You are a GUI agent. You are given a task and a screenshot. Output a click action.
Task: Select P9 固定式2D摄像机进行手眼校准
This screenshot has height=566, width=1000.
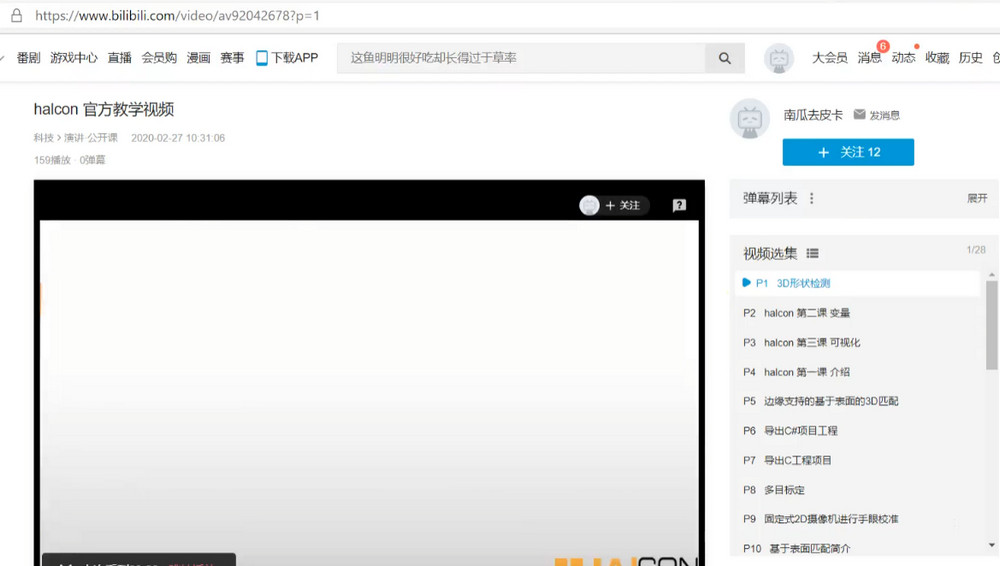click(x=858, y=519)
